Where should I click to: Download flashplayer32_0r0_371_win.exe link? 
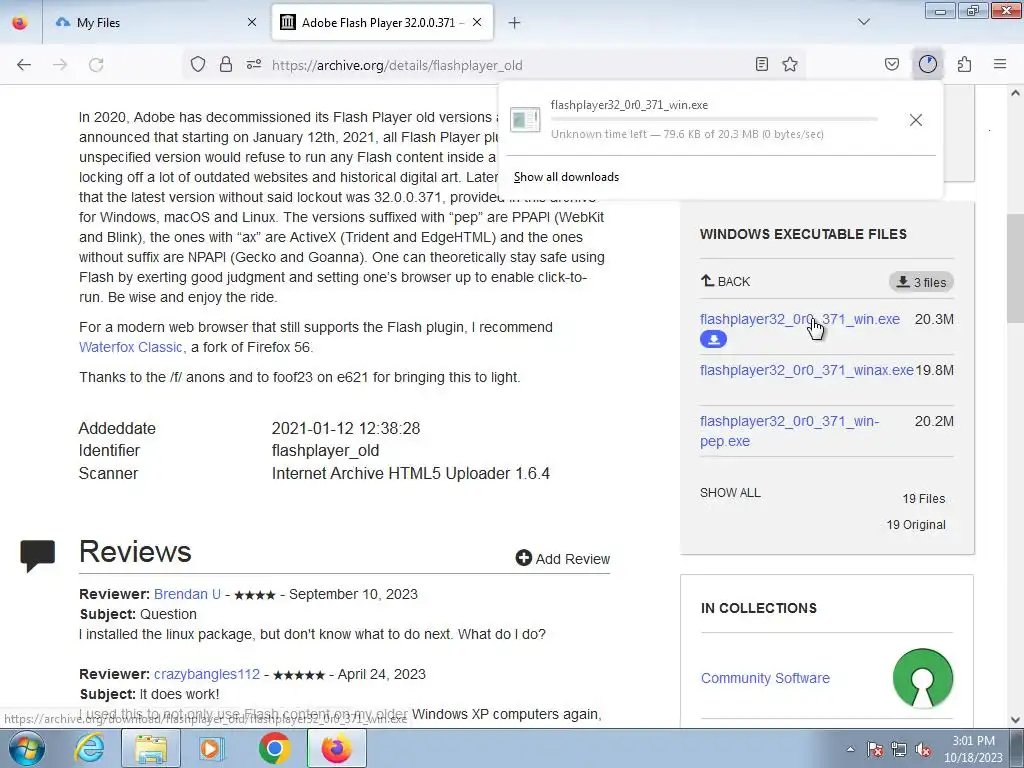click(799, 319)
